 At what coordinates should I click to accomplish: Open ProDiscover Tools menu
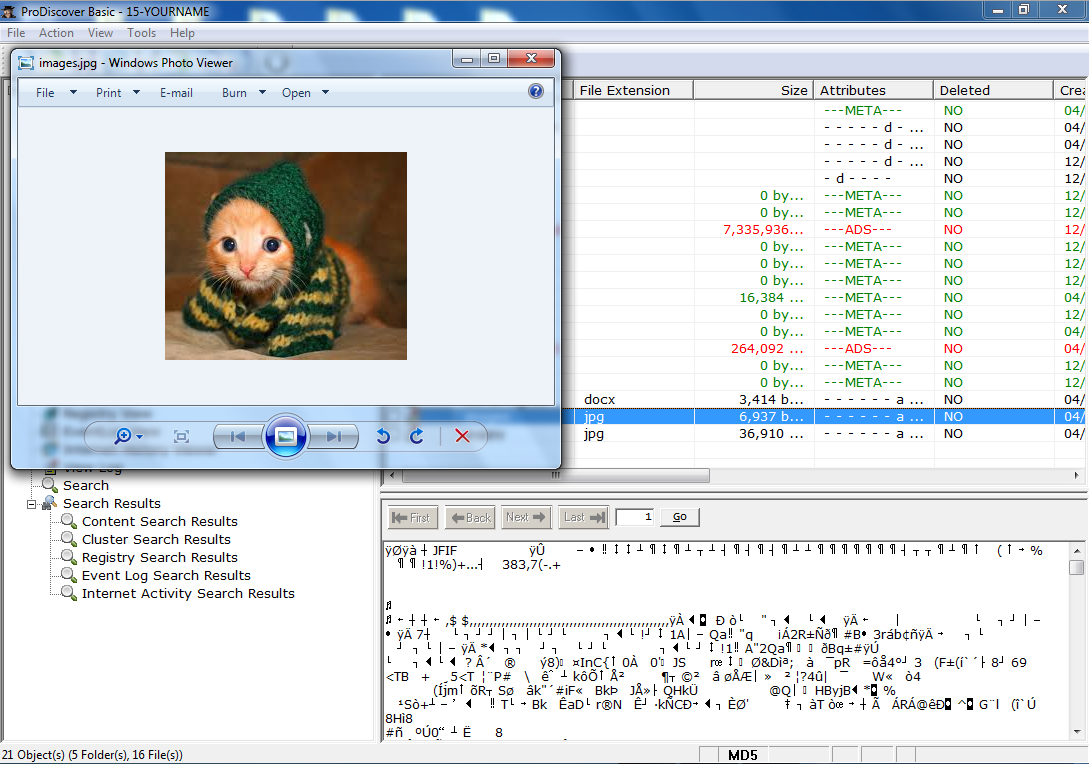142,33
